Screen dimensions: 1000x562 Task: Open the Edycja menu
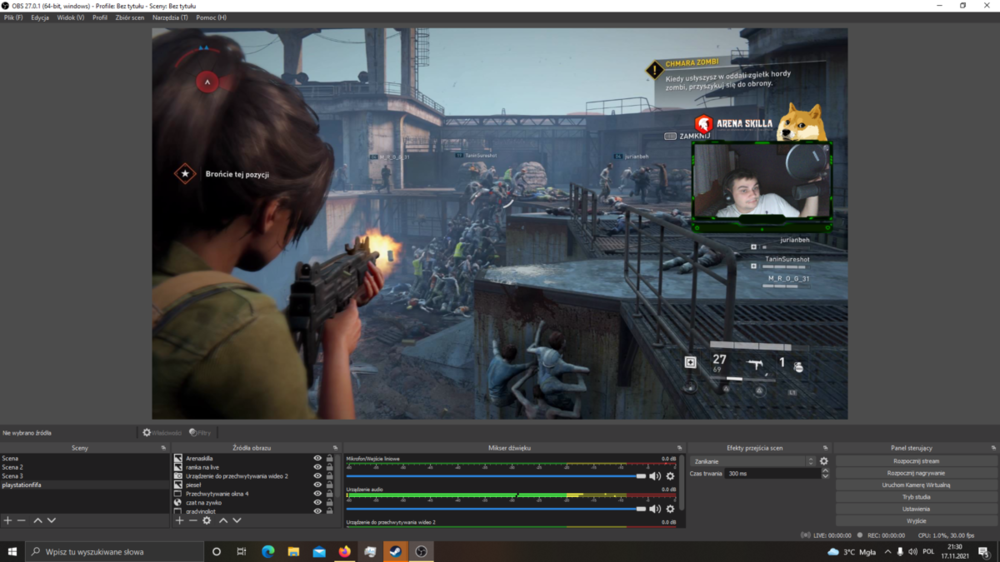[40, 18]
